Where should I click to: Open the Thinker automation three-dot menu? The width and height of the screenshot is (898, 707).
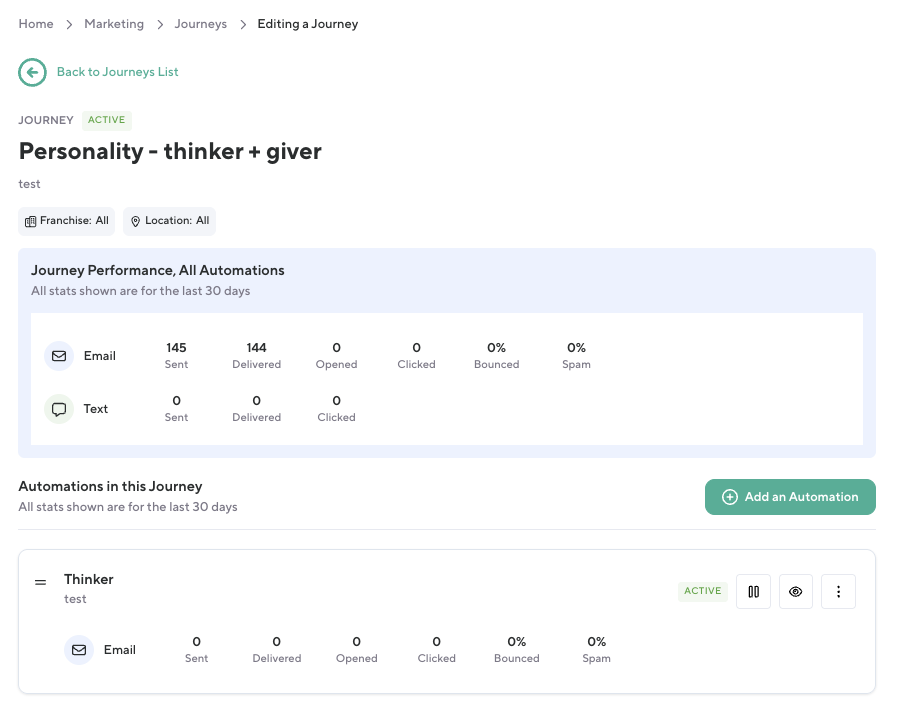point(838,591)
